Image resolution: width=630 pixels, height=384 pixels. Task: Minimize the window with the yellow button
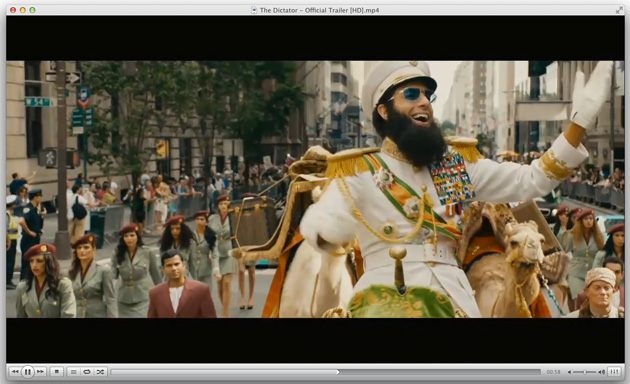tap(22, 10)
